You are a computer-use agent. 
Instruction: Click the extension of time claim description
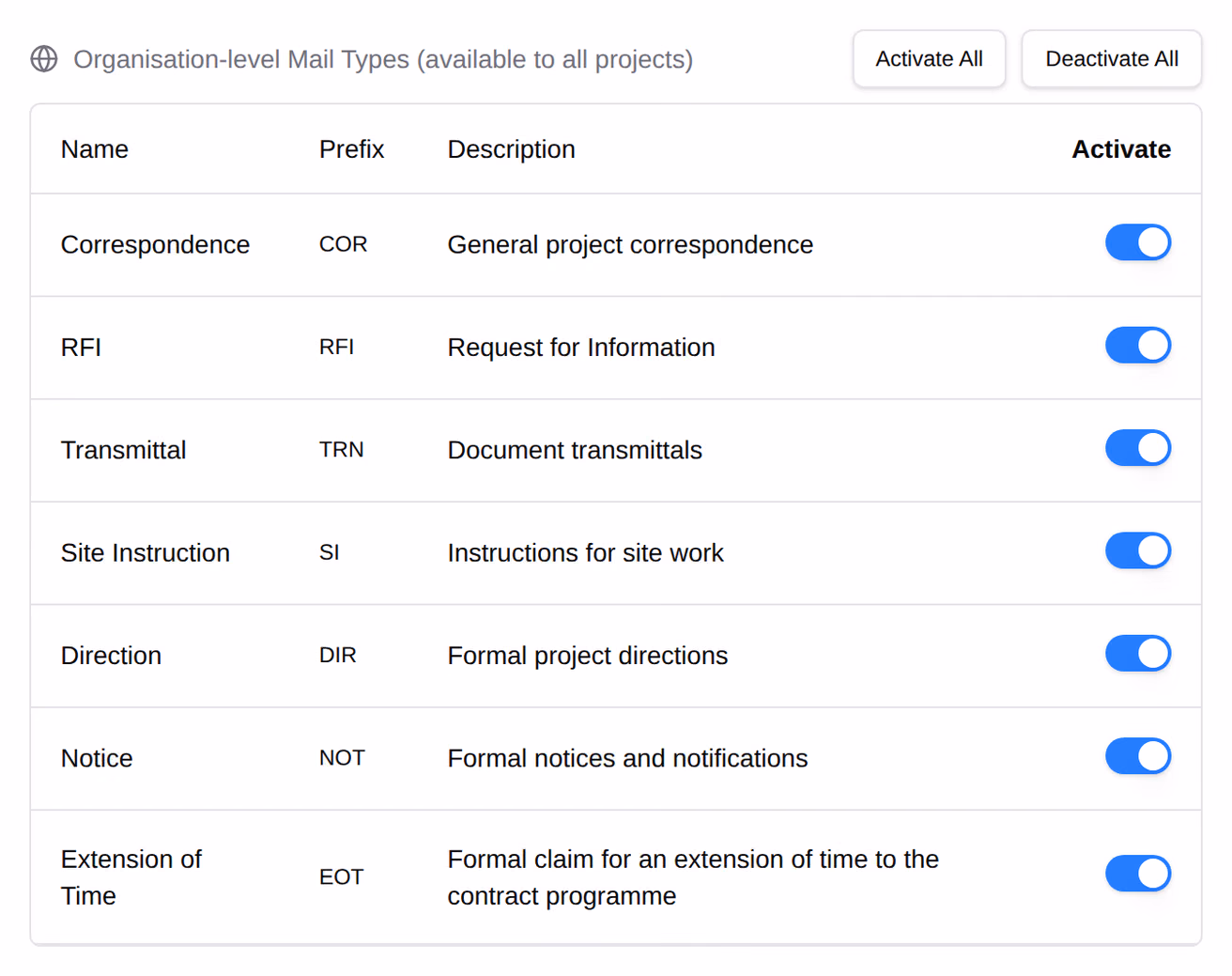693,877
